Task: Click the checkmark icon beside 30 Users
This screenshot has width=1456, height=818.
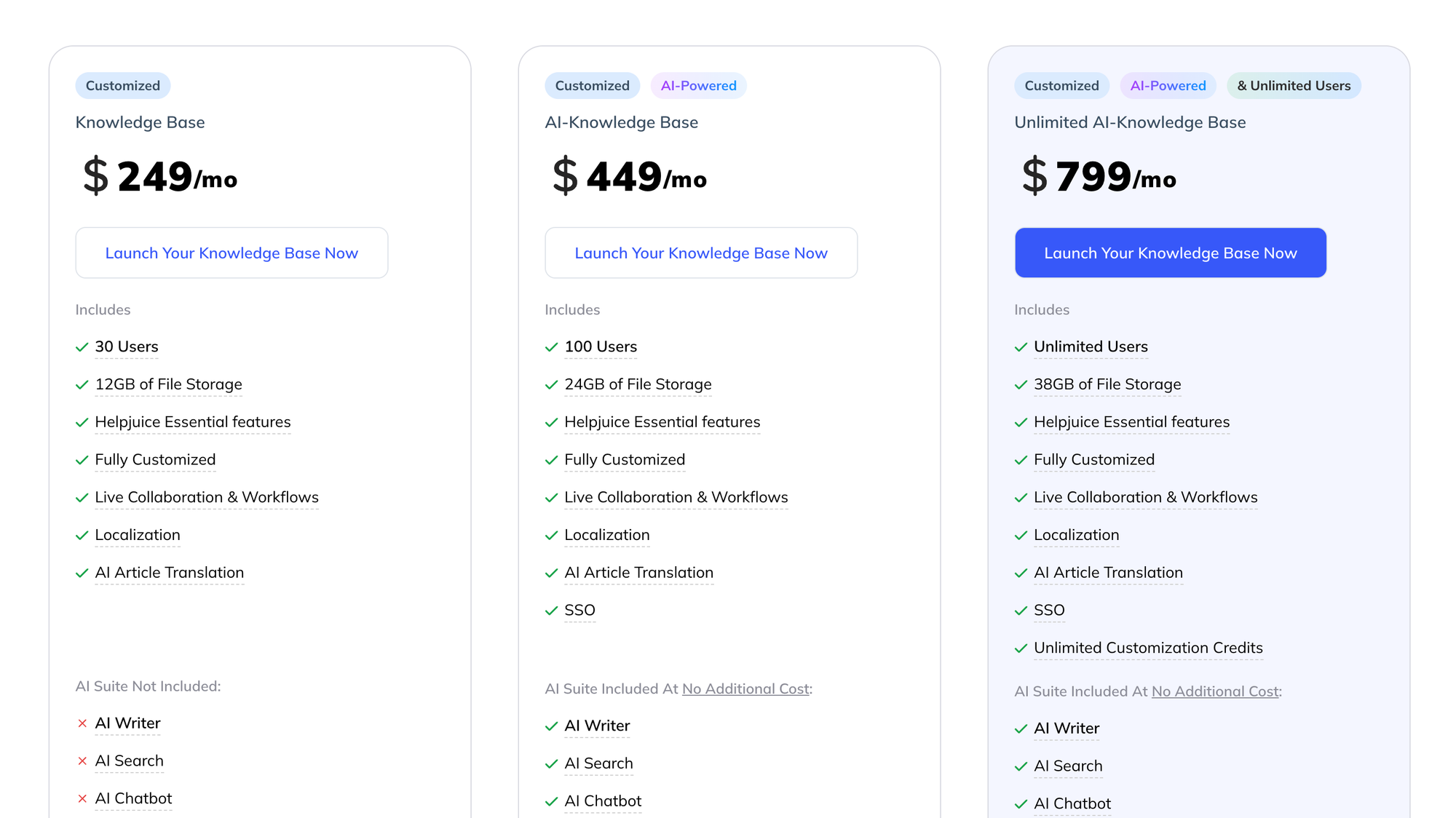Action: [x=82, y=347]
